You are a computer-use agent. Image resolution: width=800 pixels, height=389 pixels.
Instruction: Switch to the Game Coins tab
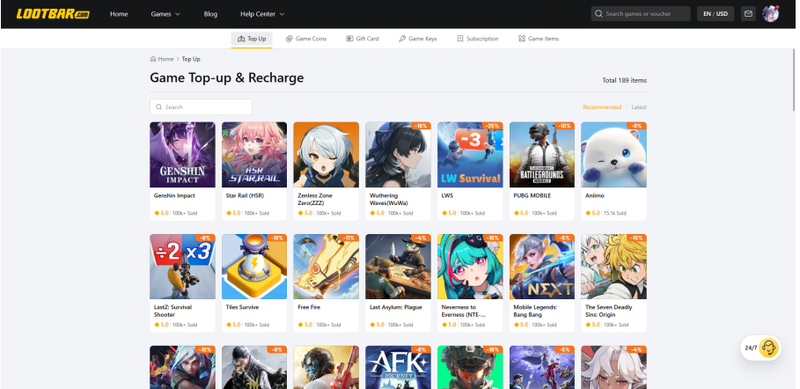(x=306, y=39)
